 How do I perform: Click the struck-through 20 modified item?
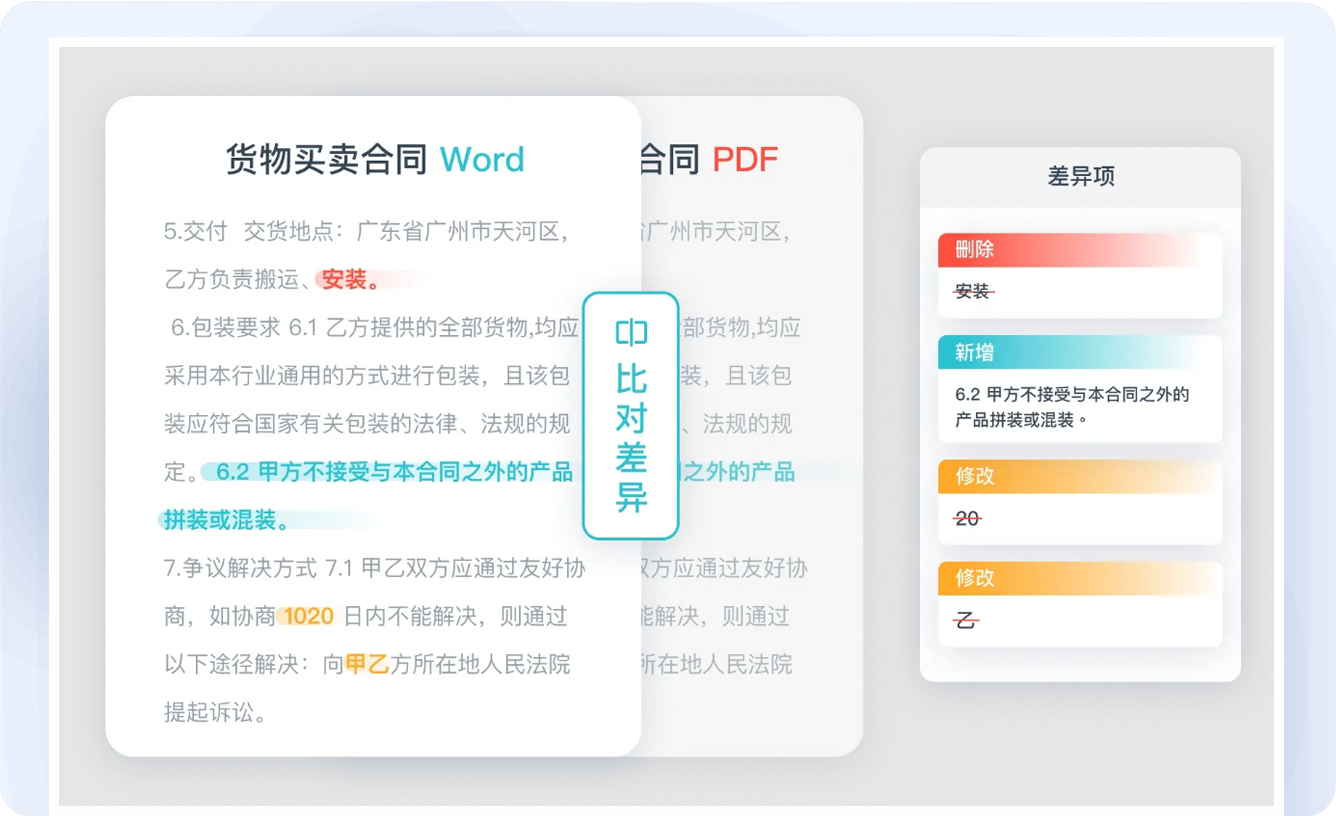967,518
